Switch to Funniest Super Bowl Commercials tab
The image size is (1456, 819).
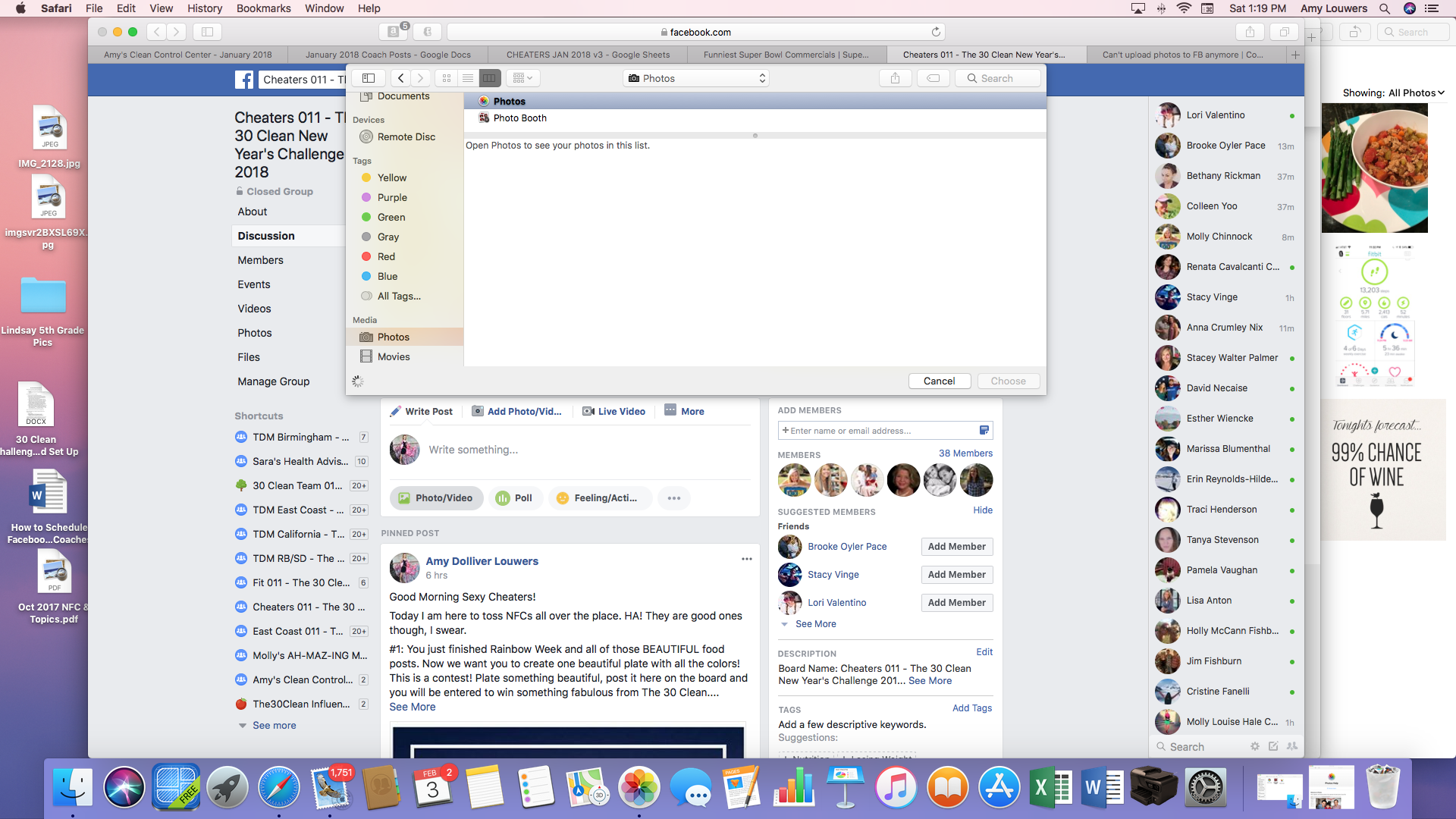(786, 55)
